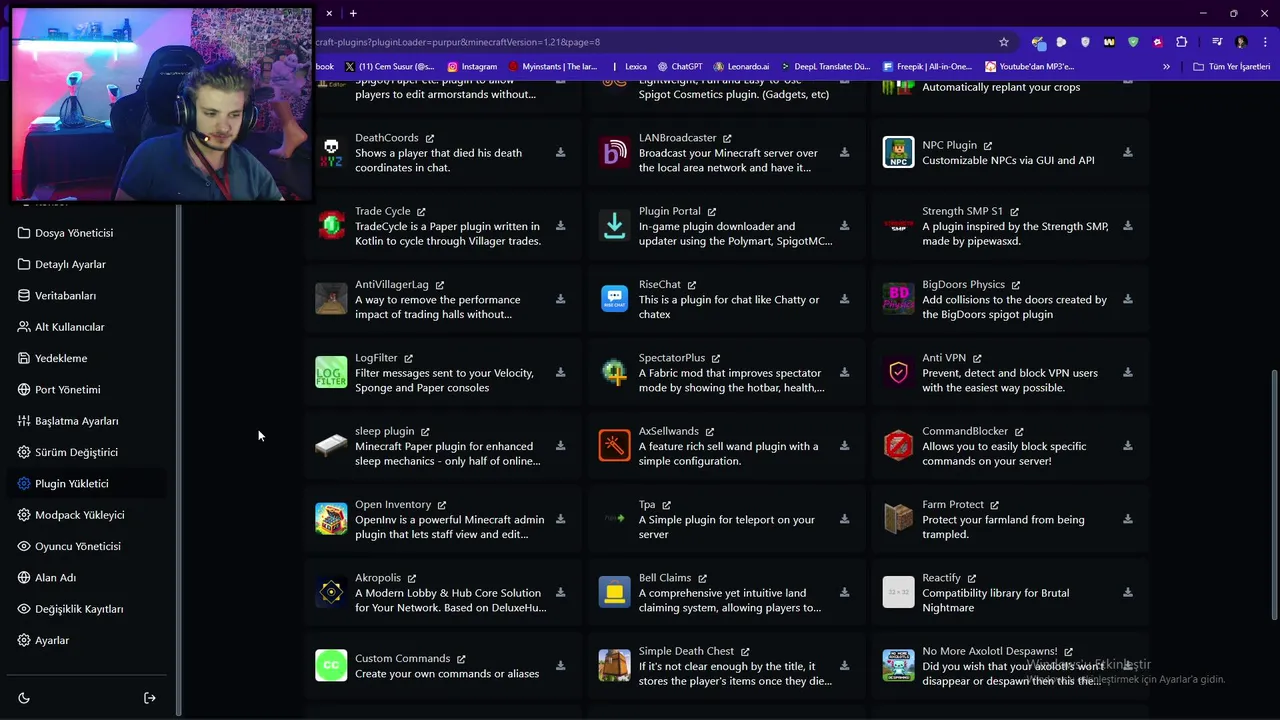Download the RiseChat plugin

tap(844, 299)
